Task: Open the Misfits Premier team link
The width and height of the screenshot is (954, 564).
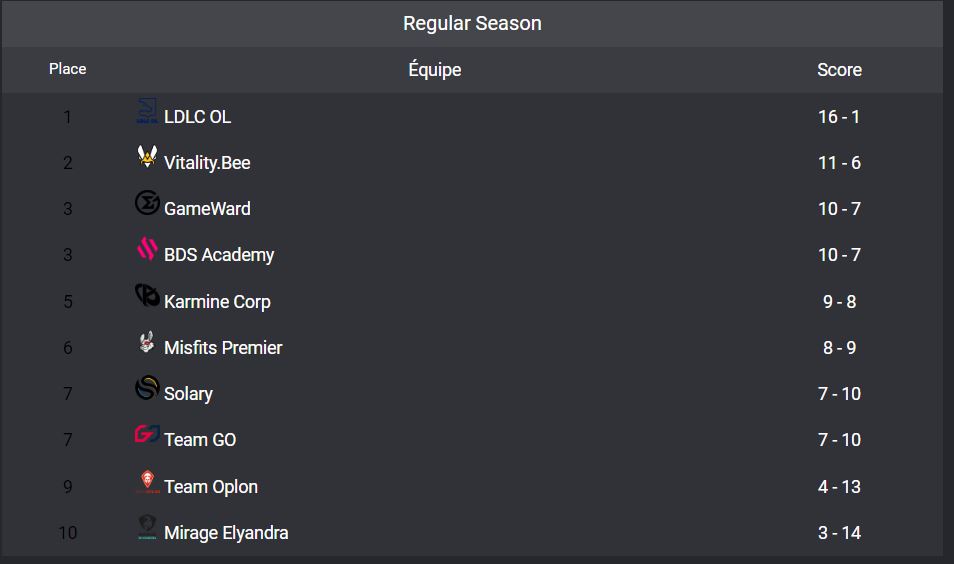Action: click(223, 348)
